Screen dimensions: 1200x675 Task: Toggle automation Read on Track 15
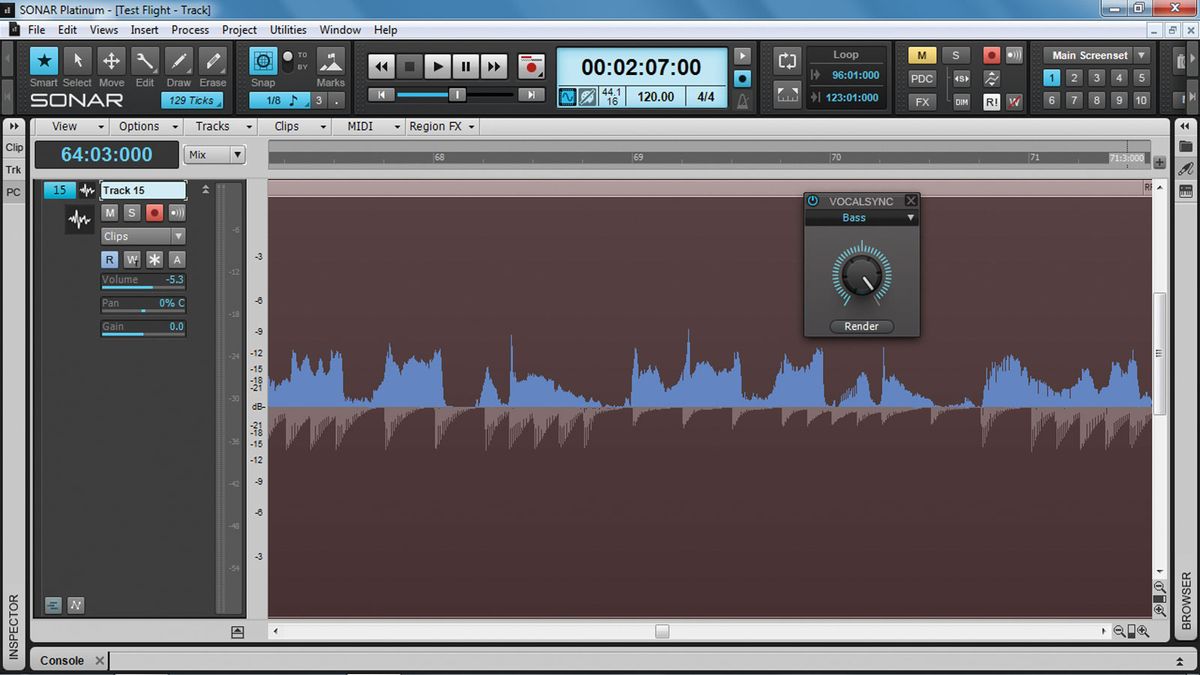tap(110, 259)
